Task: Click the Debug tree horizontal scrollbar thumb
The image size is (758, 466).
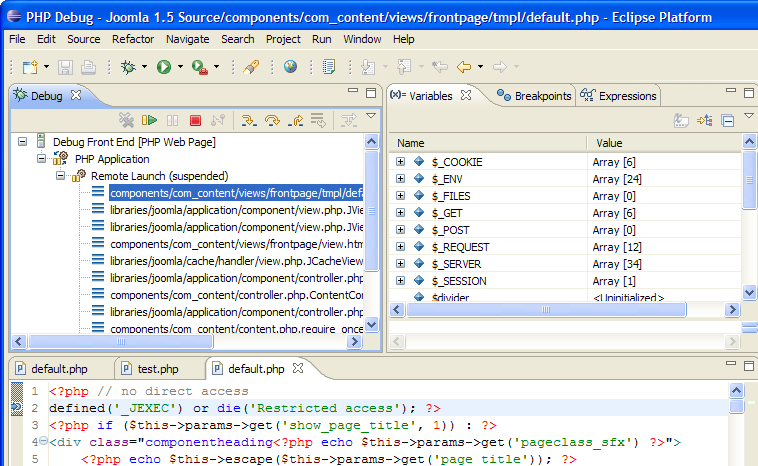Action: click(120, 341)
